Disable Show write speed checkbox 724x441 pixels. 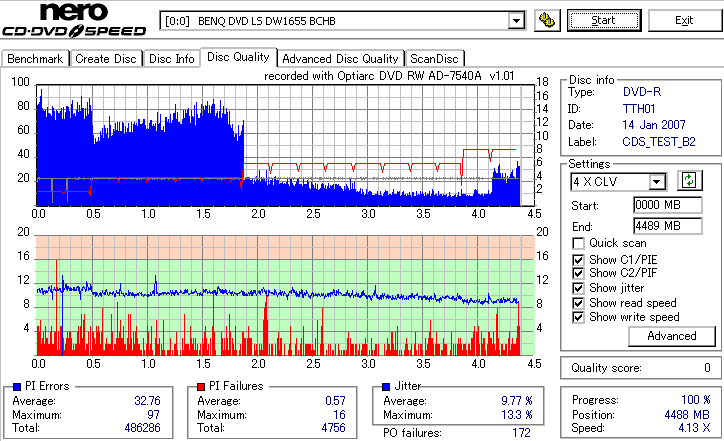point(578,317)
